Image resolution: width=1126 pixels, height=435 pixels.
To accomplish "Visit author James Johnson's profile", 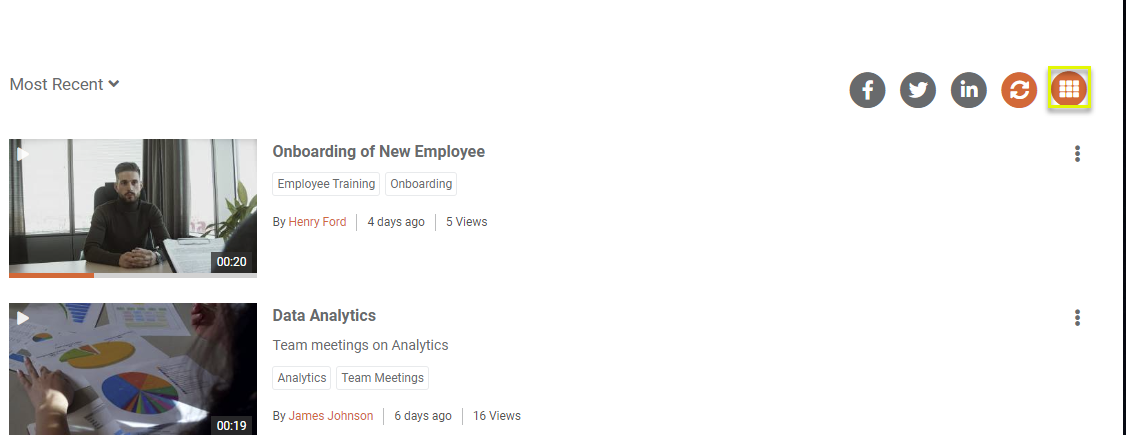I will (x=331, y=416).
